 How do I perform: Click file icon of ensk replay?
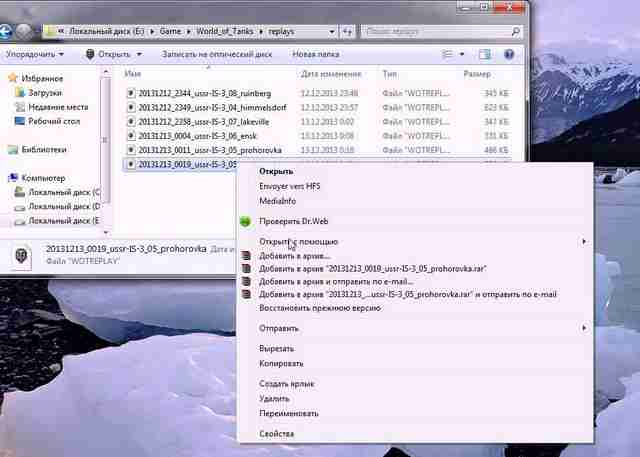131,136
